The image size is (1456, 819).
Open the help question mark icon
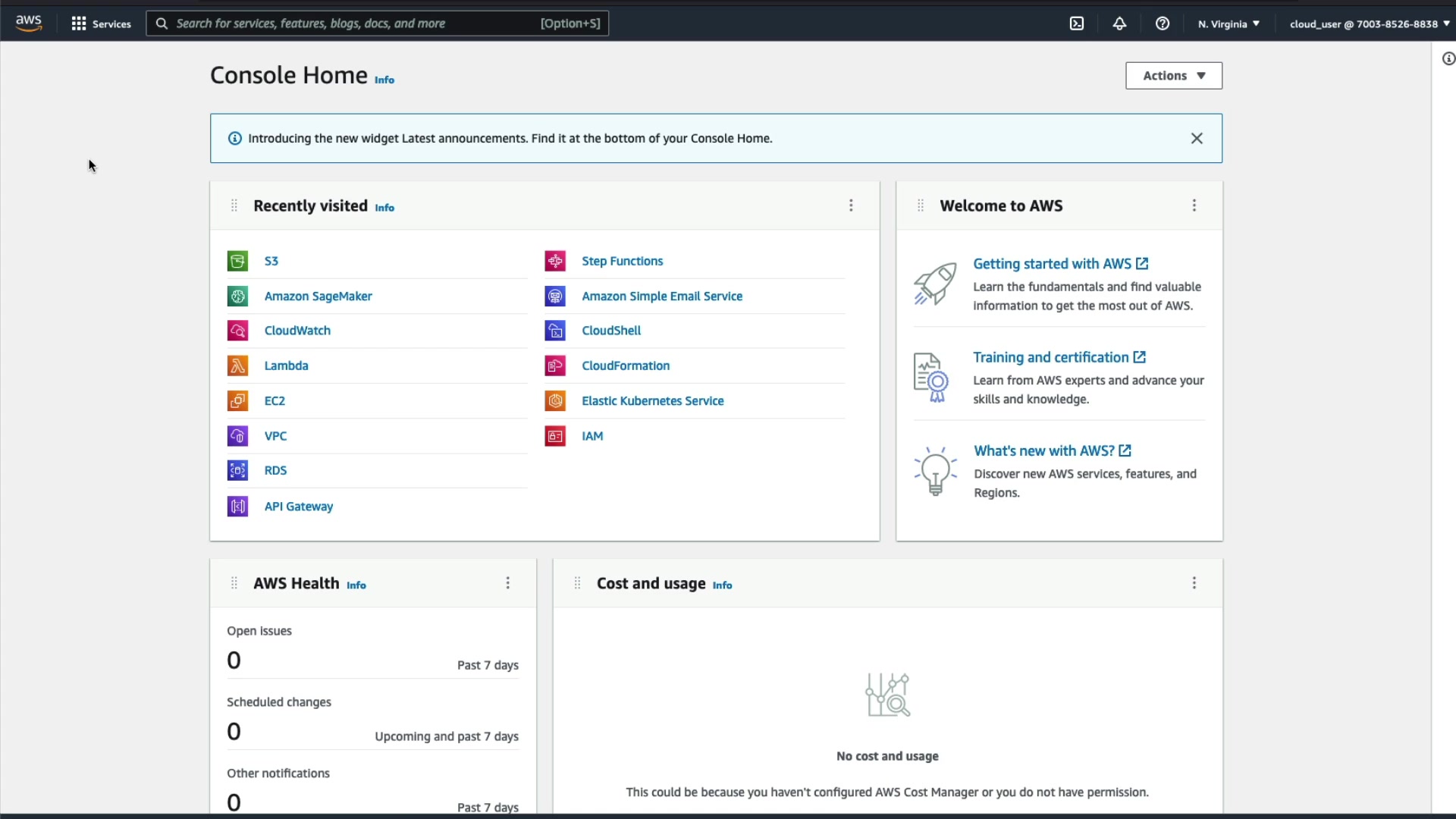[1162, 24]
